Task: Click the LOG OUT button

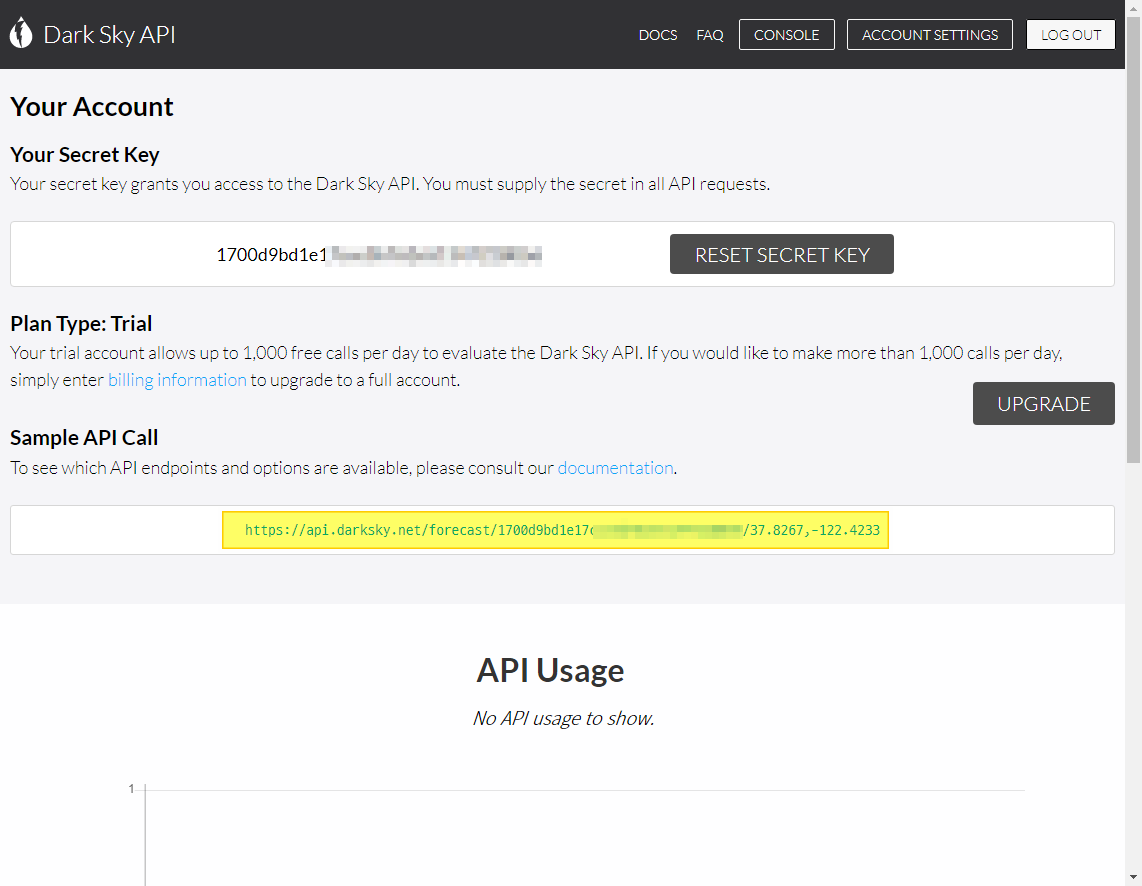Action: tap(1071, 35)
